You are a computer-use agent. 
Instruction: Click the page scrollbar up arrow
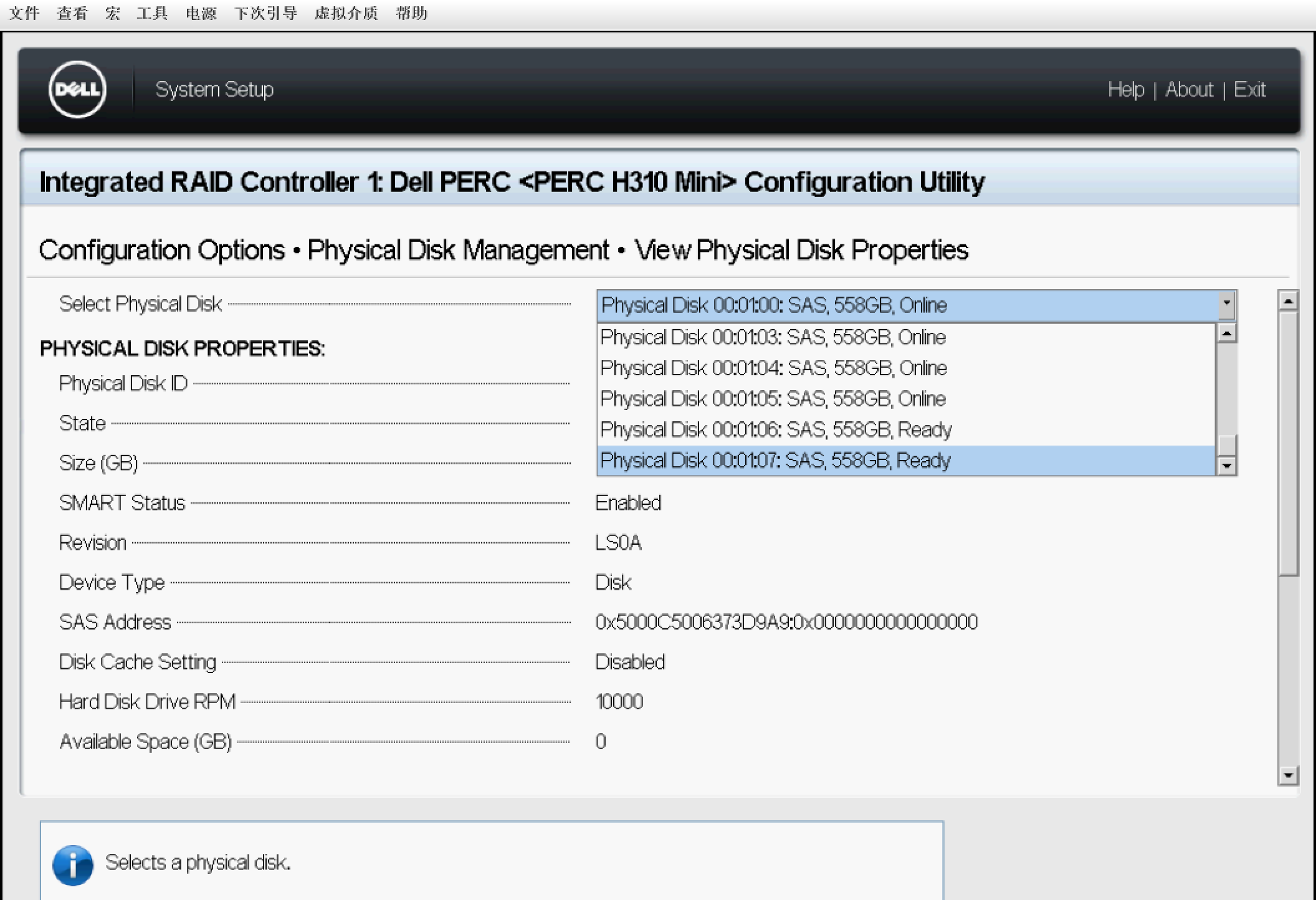(x=1287, y=301)
